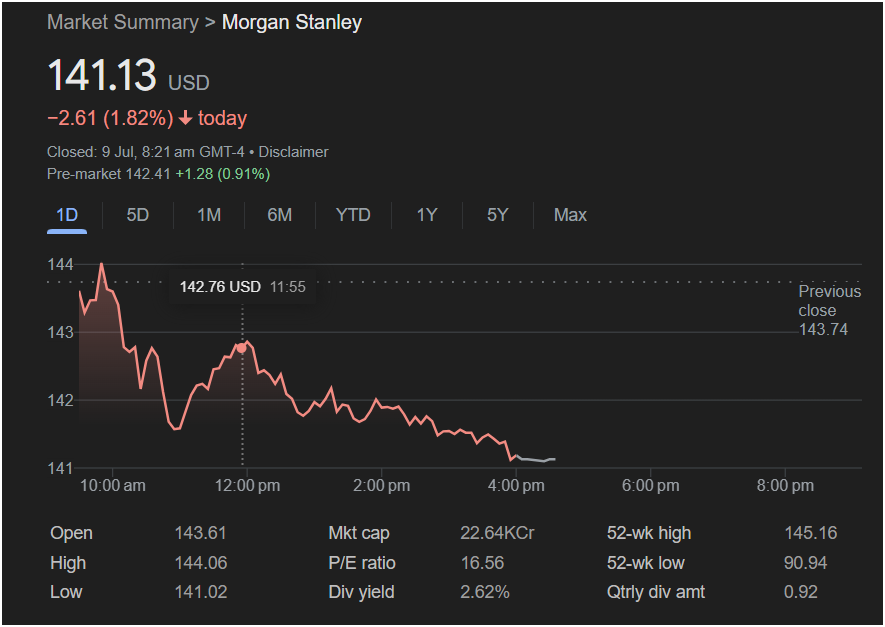Viewport: 885px width, 627px height.
Task: Click the Open value 143.61
Action: click(200, 533)
